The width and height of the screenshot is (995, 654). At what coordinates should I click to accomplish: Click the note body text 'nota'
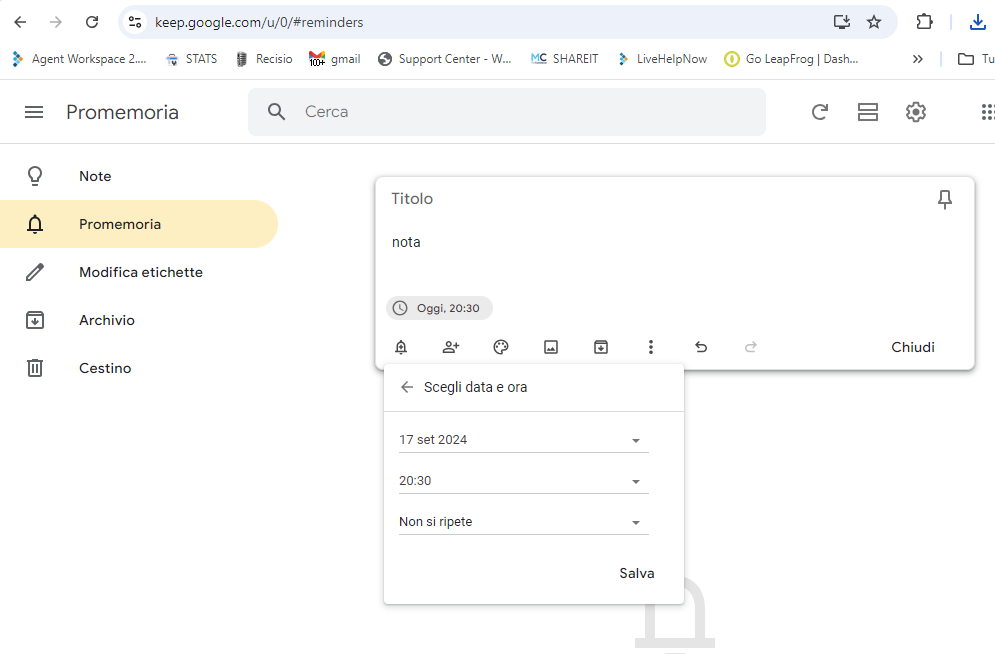[406, 242]
